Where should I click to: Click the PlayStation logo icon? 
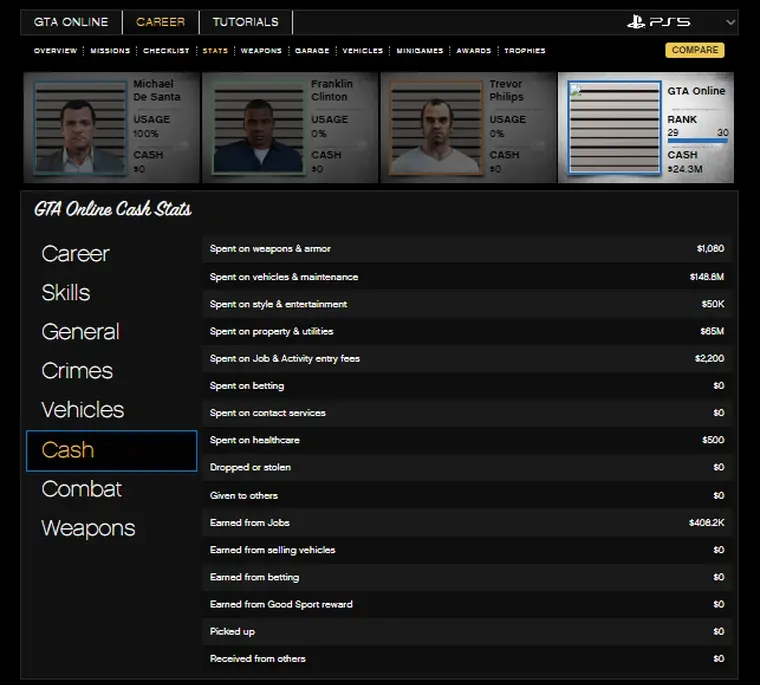(637, 22)
